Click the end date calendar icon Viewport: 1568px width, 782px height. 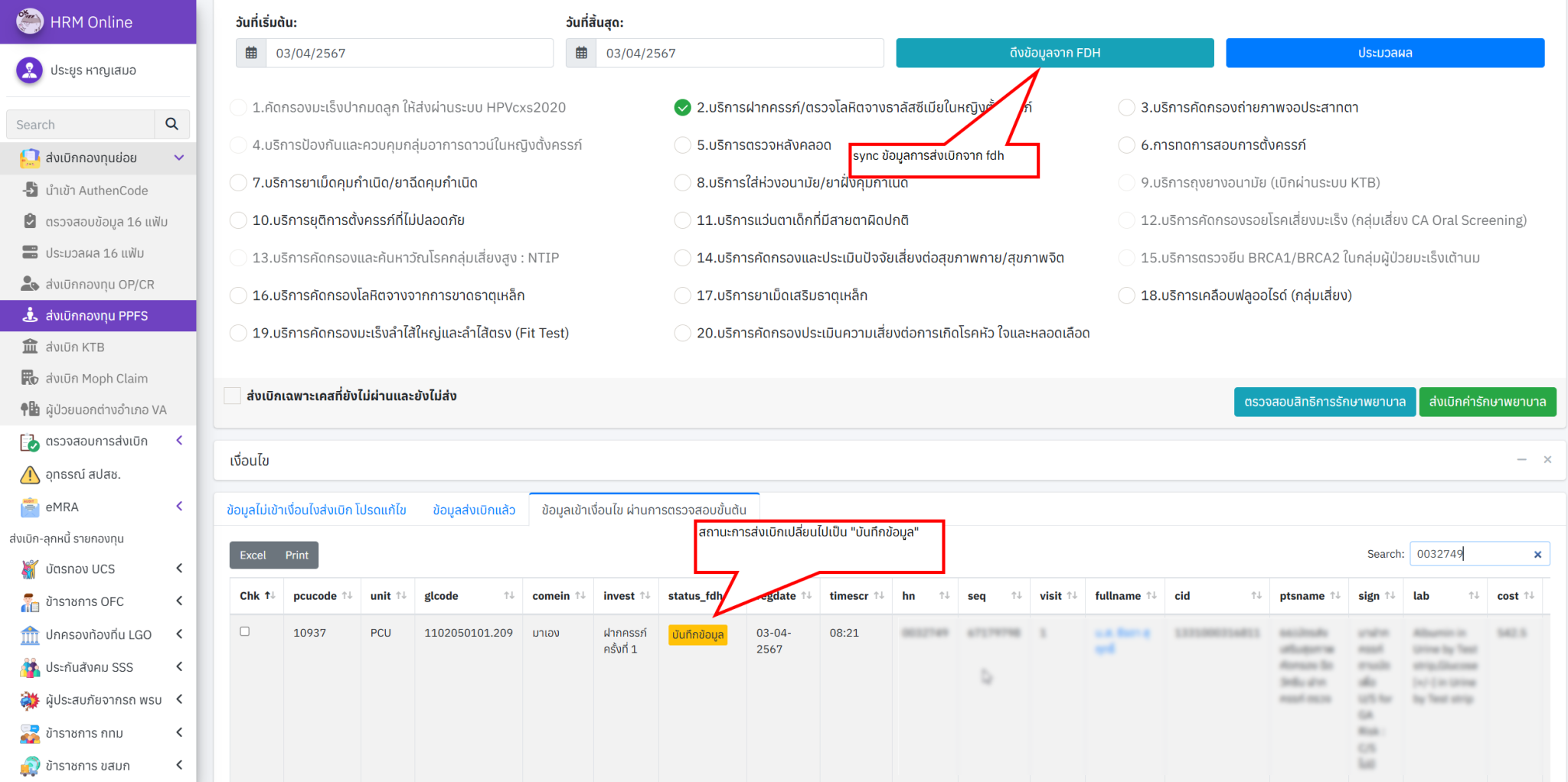pyautogui.click(x=581, y=53)
